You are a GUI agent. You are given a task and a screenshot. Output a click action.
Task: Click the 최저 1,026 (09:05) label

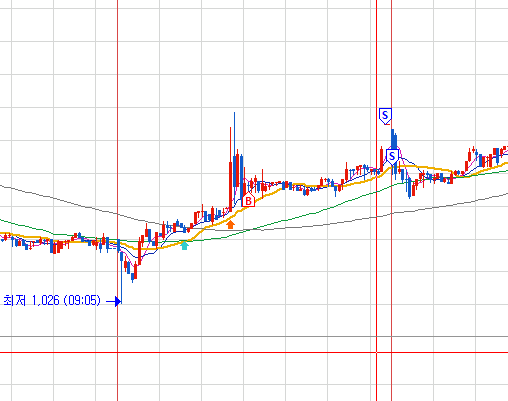(52, 301)
